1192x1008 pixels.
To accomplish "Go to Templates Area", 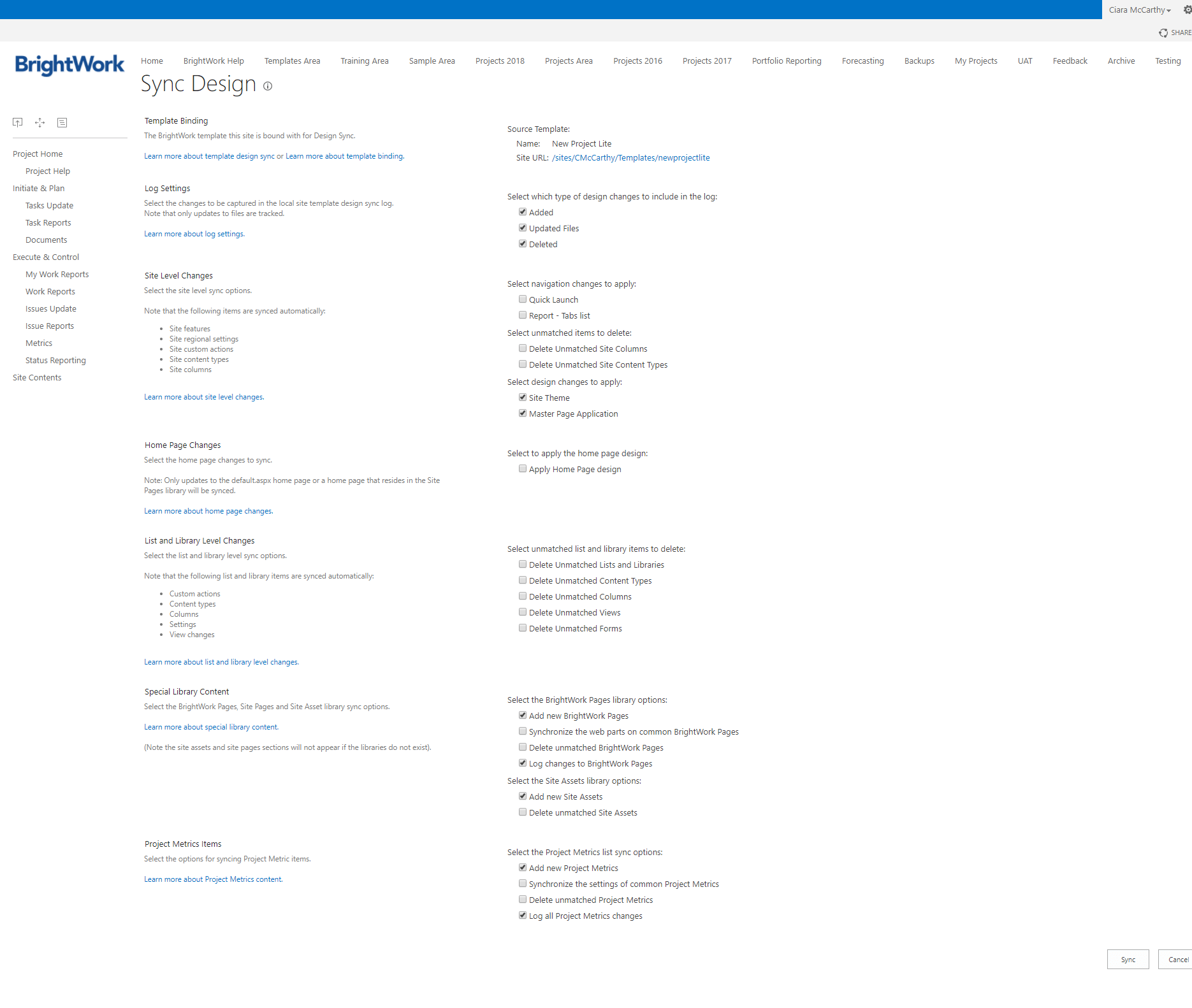I will pyautogui.click(x=292, y=61).
